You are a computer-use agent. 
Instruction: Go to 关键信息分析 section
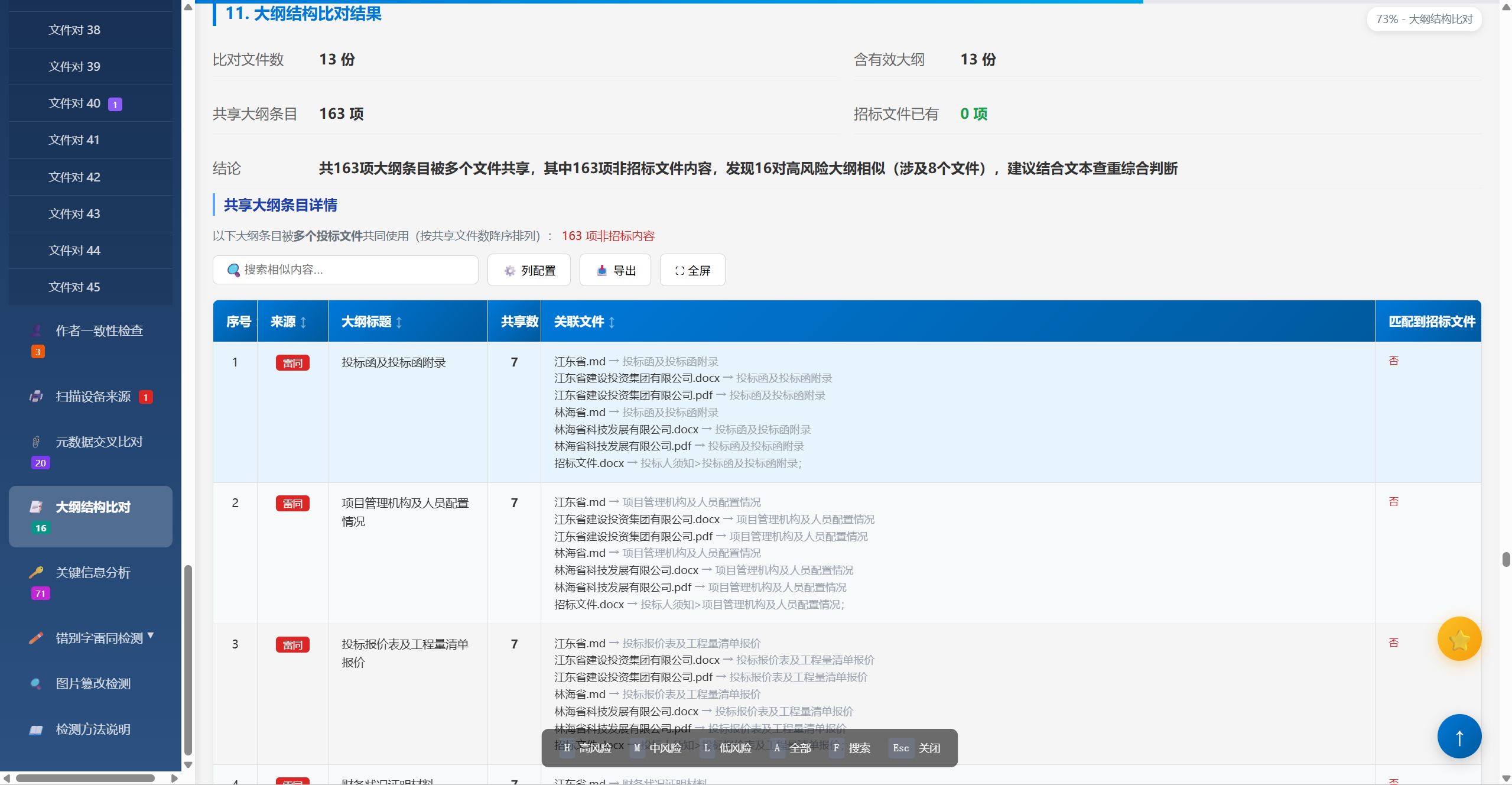[90, 582]
